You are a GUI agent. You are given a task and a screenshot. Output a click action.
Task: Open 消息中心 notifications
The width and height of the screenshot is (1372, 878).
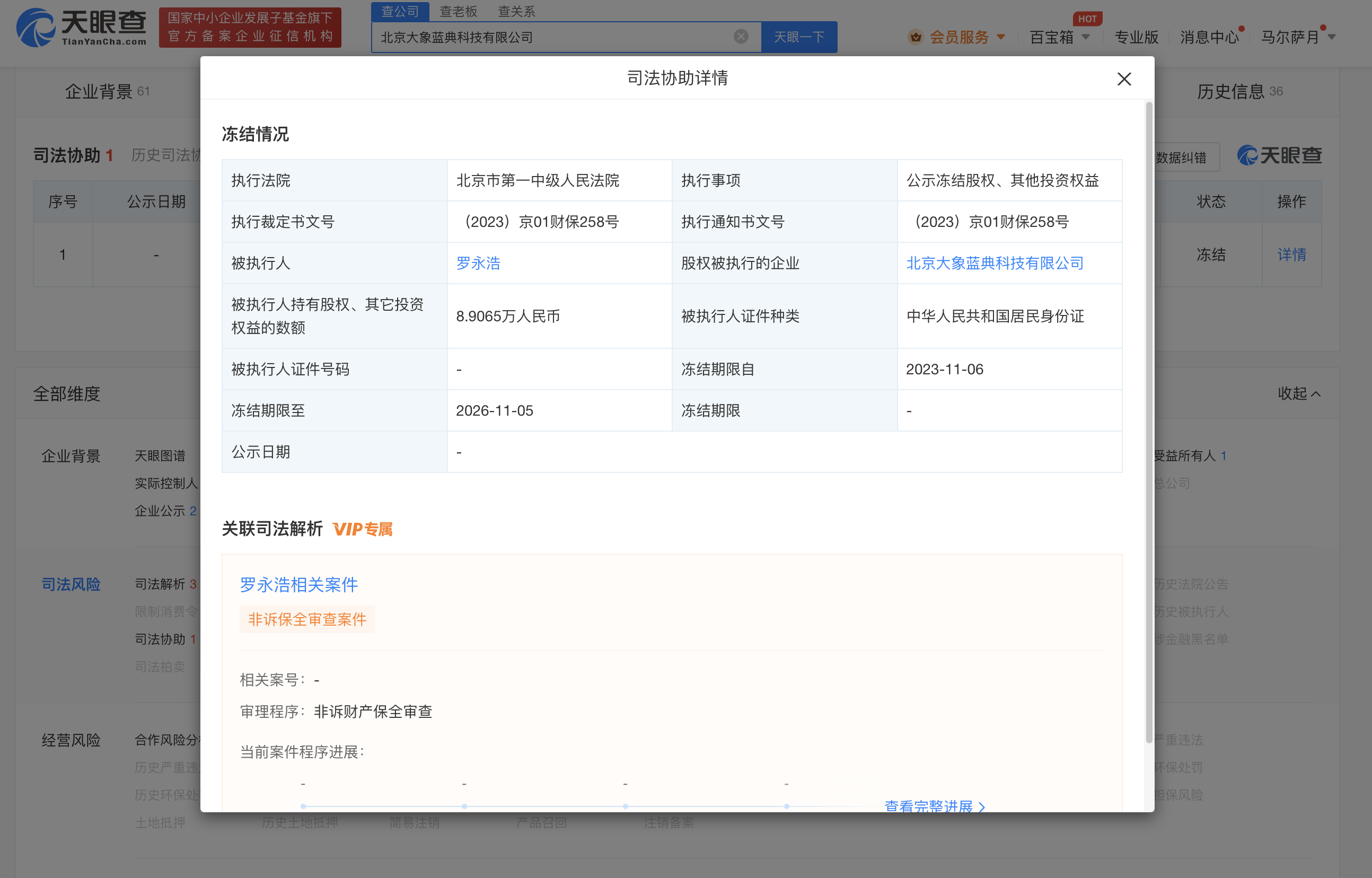coord(1209,37)
